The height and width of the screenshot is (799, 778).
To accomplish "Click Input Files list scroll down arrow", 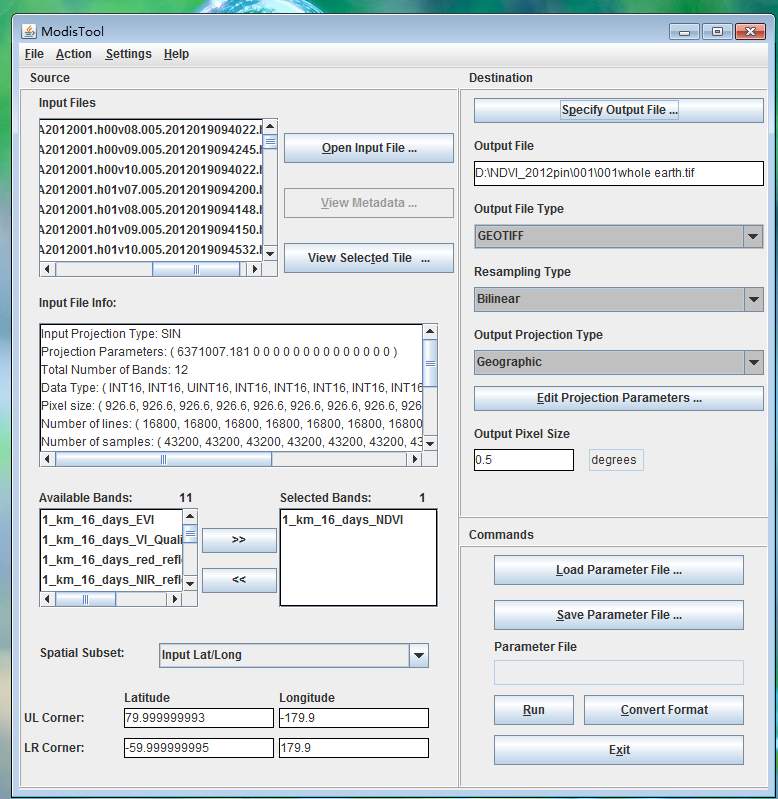I will click(x=270, y=253).
